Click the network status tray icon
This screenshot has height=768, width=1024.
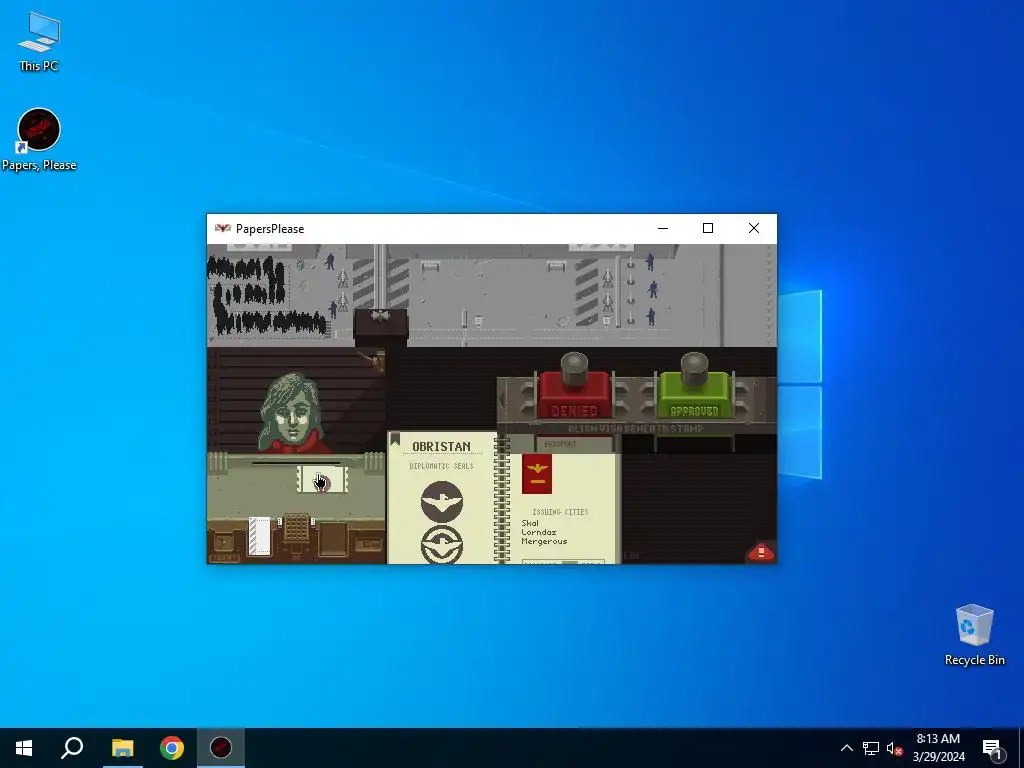coord(871,748)
